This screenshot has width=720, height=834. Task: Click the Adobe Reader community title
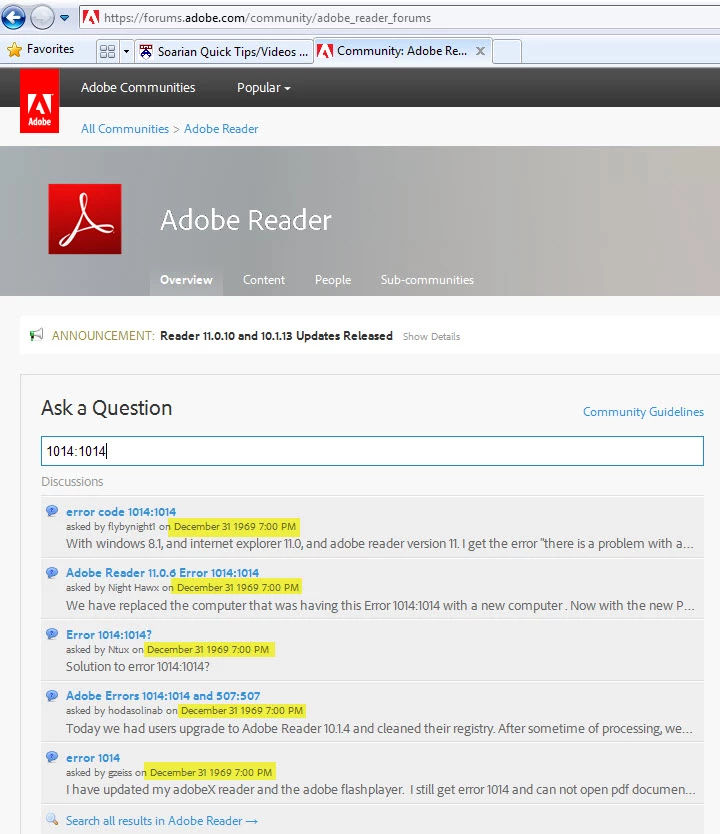[246, 220]
